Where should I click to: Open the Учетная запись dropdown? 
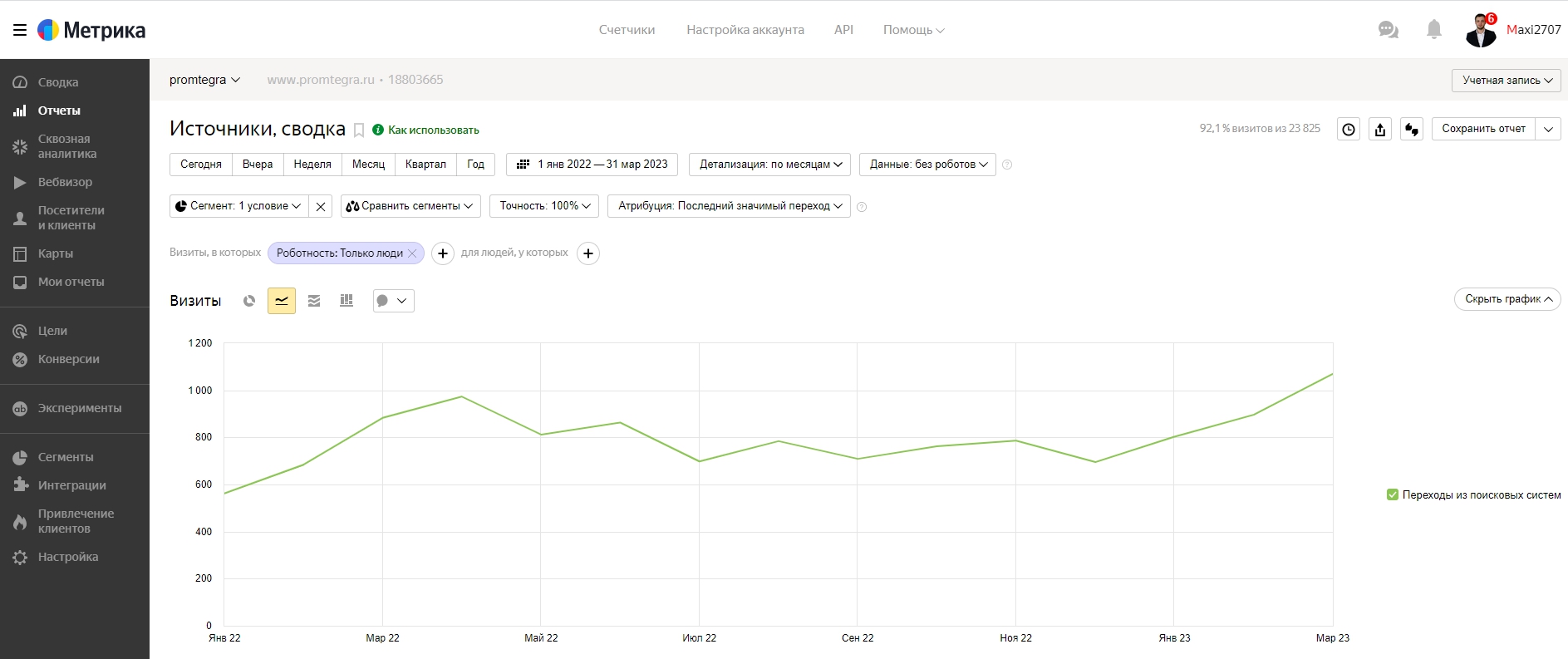click(1507, 80)
